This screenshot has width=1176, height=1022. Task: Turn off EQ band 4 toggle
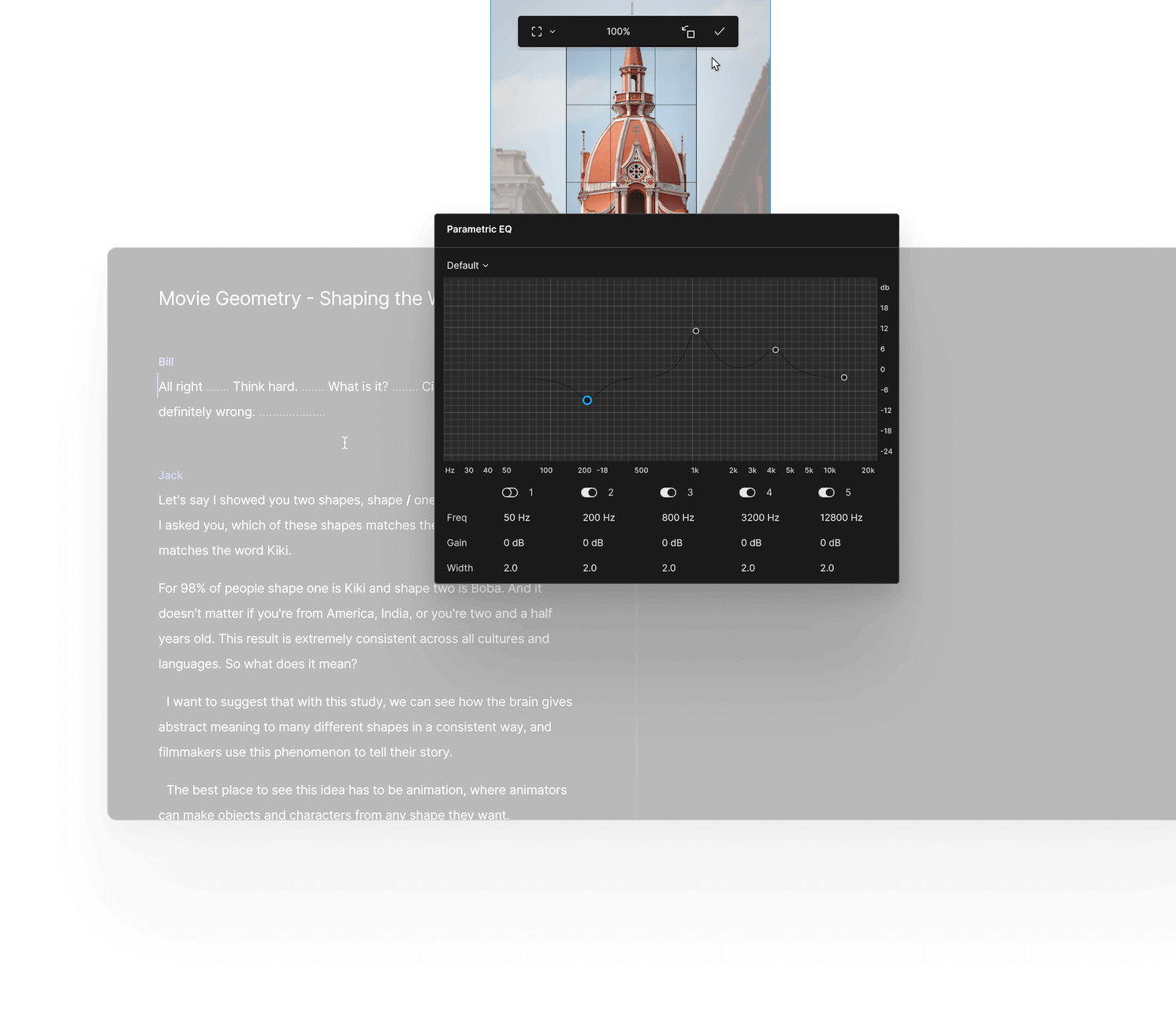[x=747, y=492]
